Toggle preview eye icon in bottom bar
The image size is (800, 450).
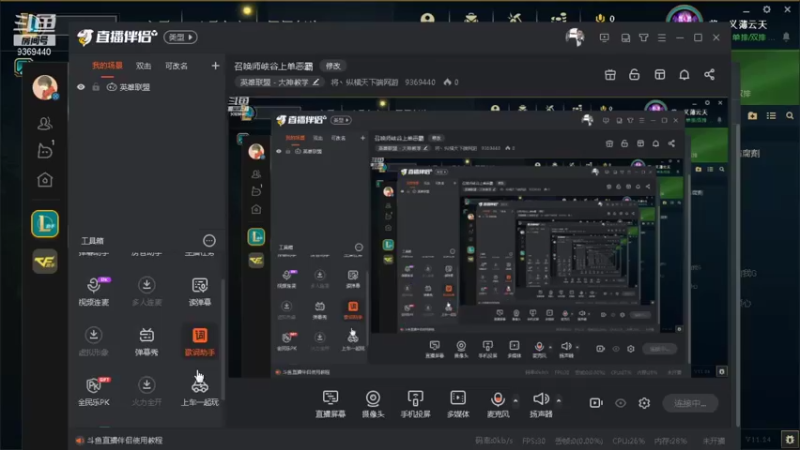click(620, 403)
